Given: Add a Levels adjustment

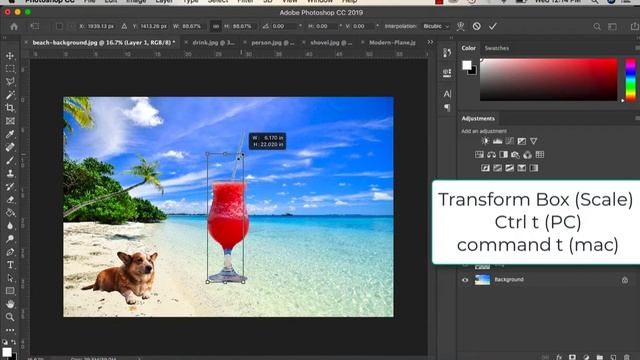Looking at the screenshot, I should pyautogui.click(x=497, y=141).
